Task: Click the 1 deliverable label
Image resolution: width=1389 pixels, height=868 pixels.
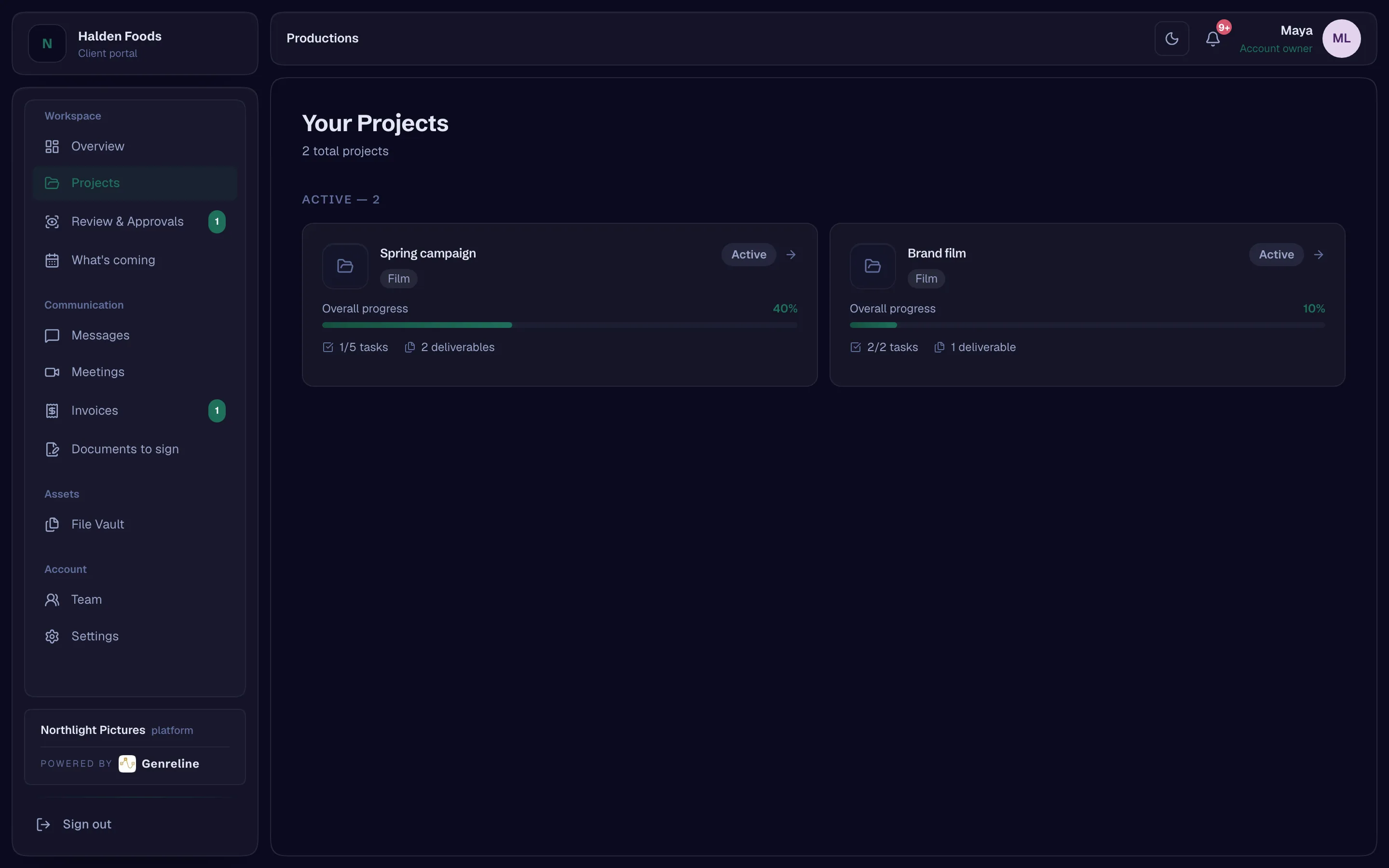Action: coord(982,347)
